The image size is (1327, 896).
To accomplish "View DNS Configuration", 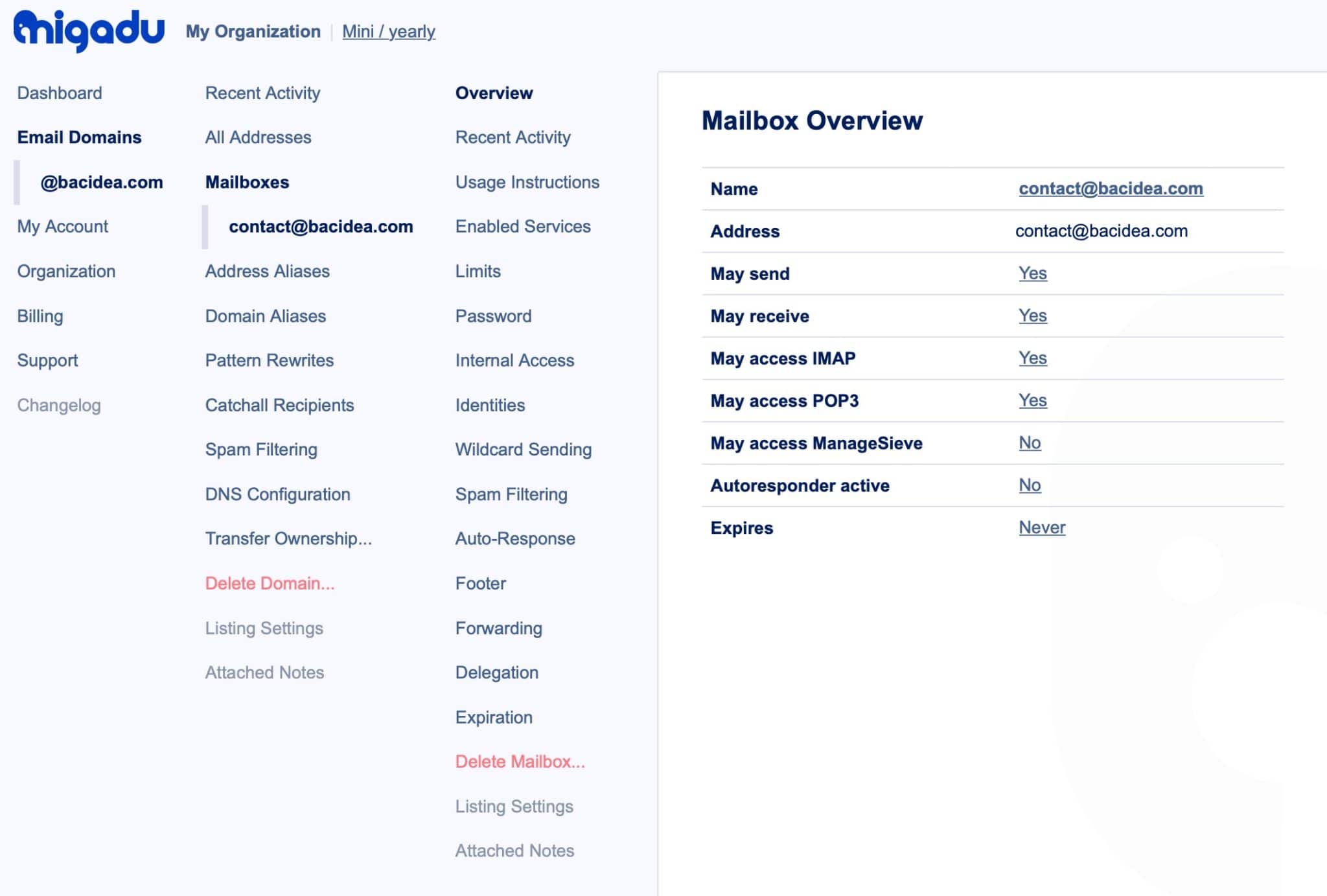I will pos(277,494).
